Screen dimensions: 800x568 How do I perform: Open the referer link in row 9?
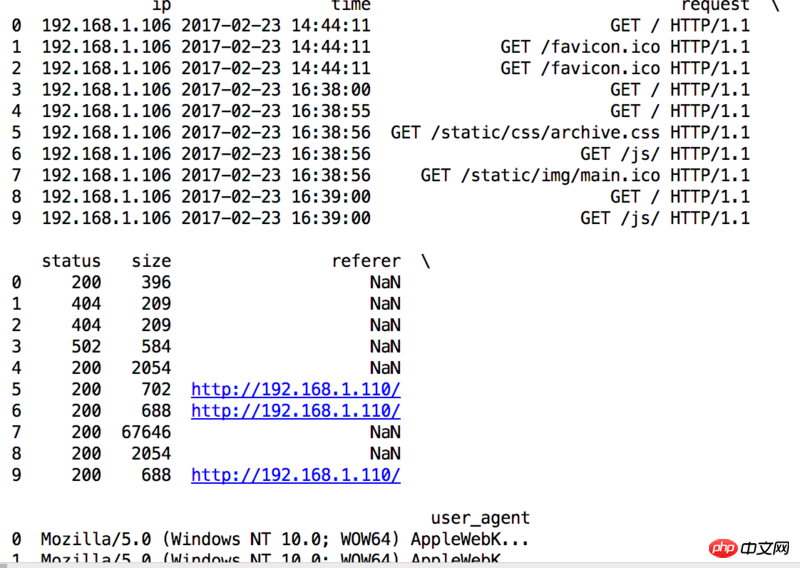[295, 475]
